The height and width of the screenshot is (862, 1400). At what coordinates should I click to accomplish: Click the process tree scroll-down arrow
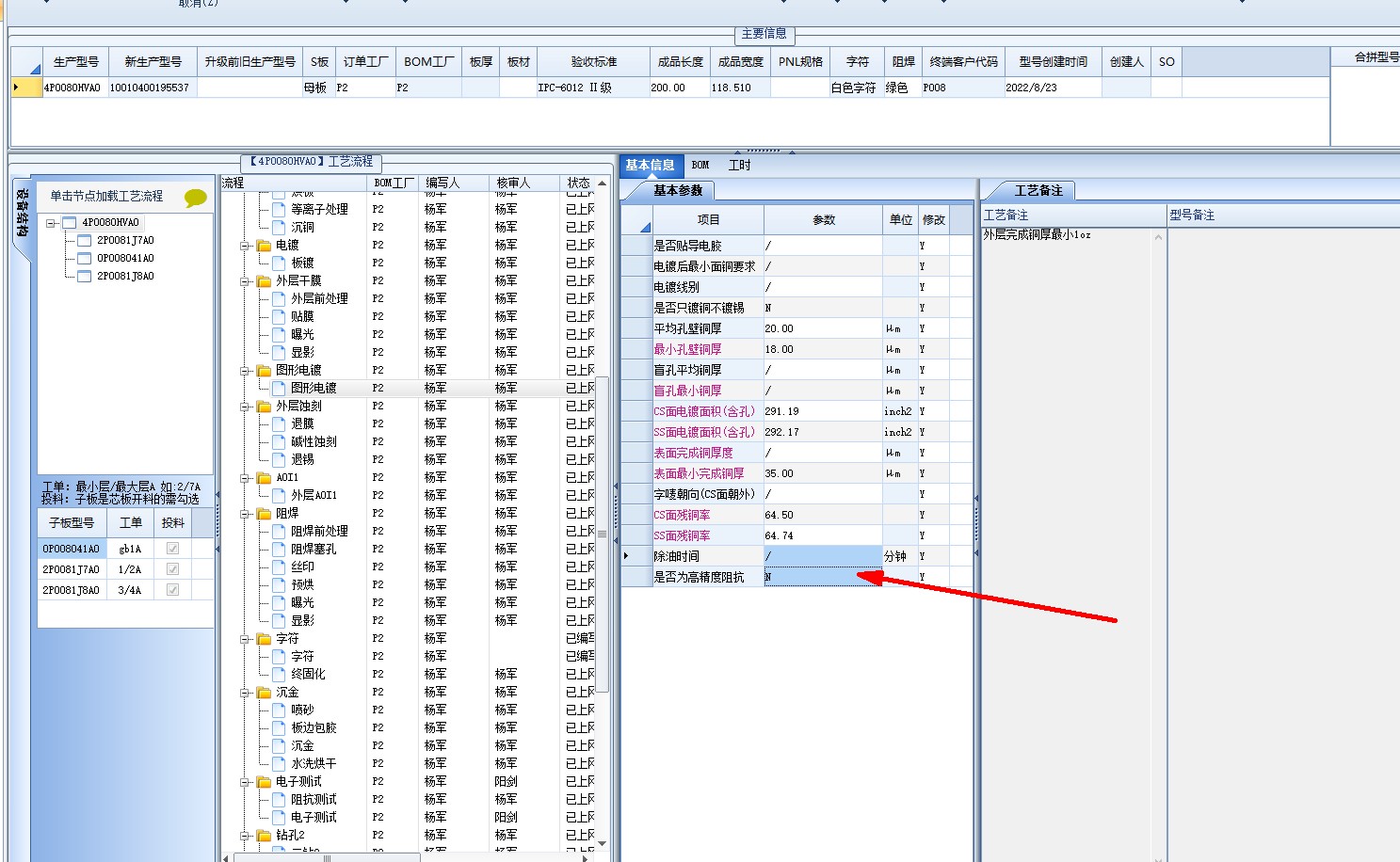pyautogui.click(x=603, y=843)
